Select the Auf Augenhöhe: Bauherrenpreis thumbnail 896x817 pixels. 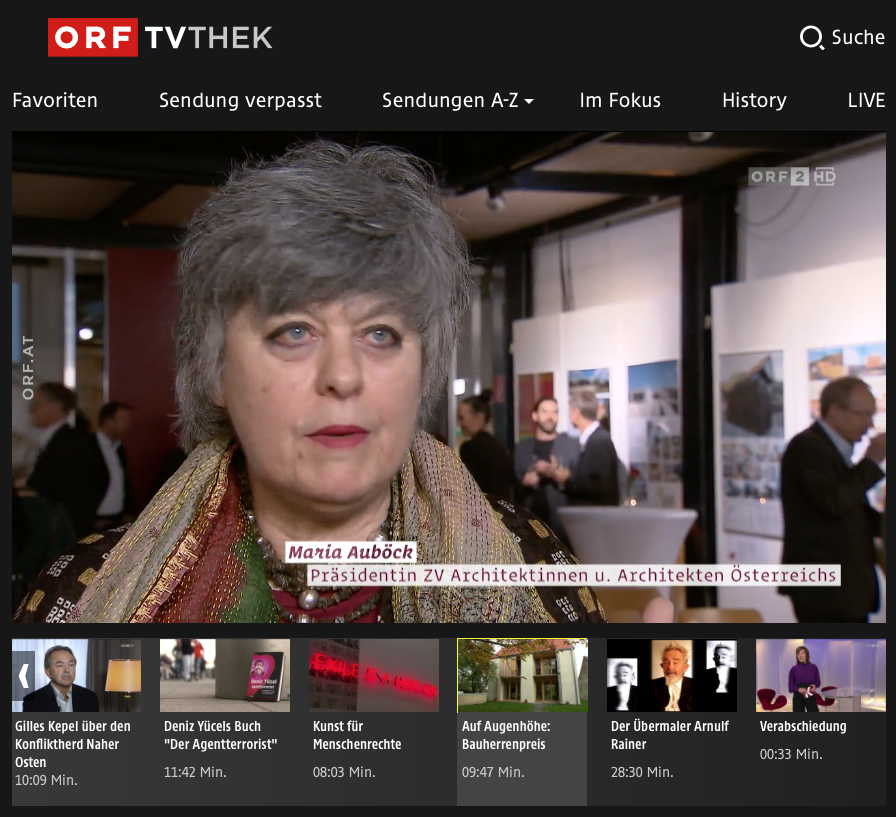click(522, 676)
